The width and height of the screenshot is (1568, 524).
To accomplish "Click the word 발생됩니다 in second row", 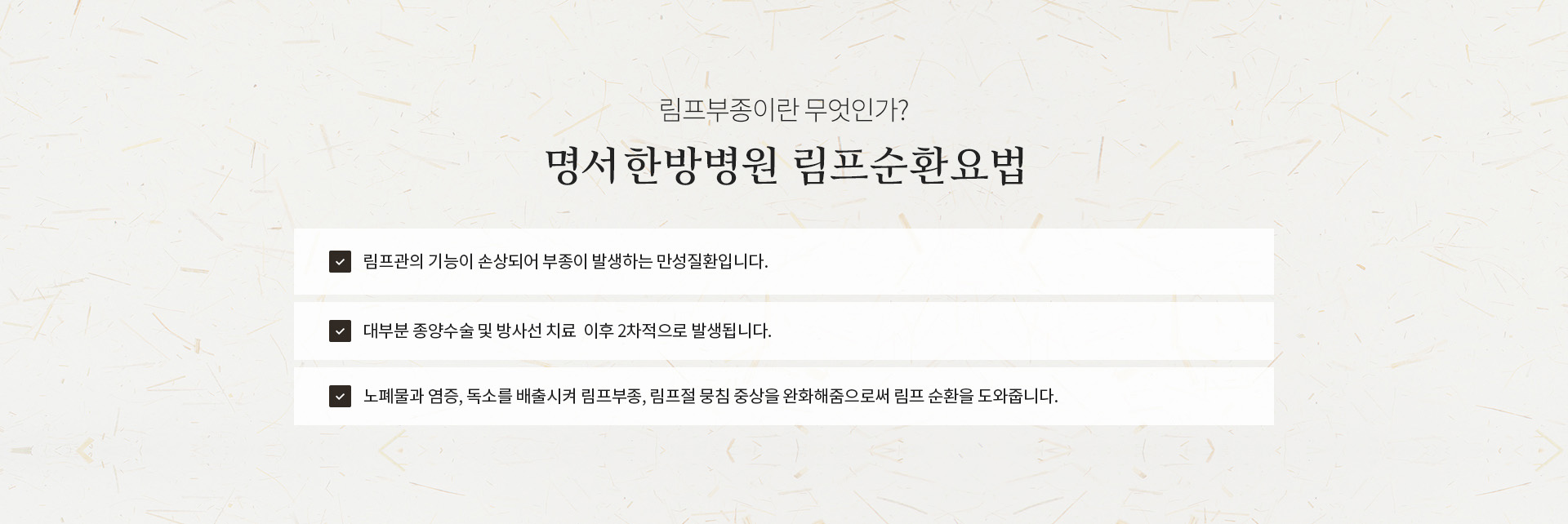I will tap(731, 331).
